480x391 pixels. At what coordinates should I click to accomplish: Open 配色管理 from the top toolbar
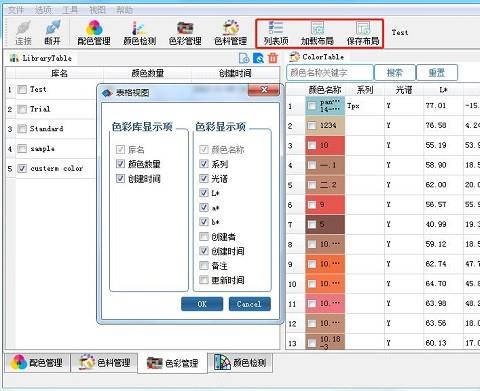click(94, 33)
